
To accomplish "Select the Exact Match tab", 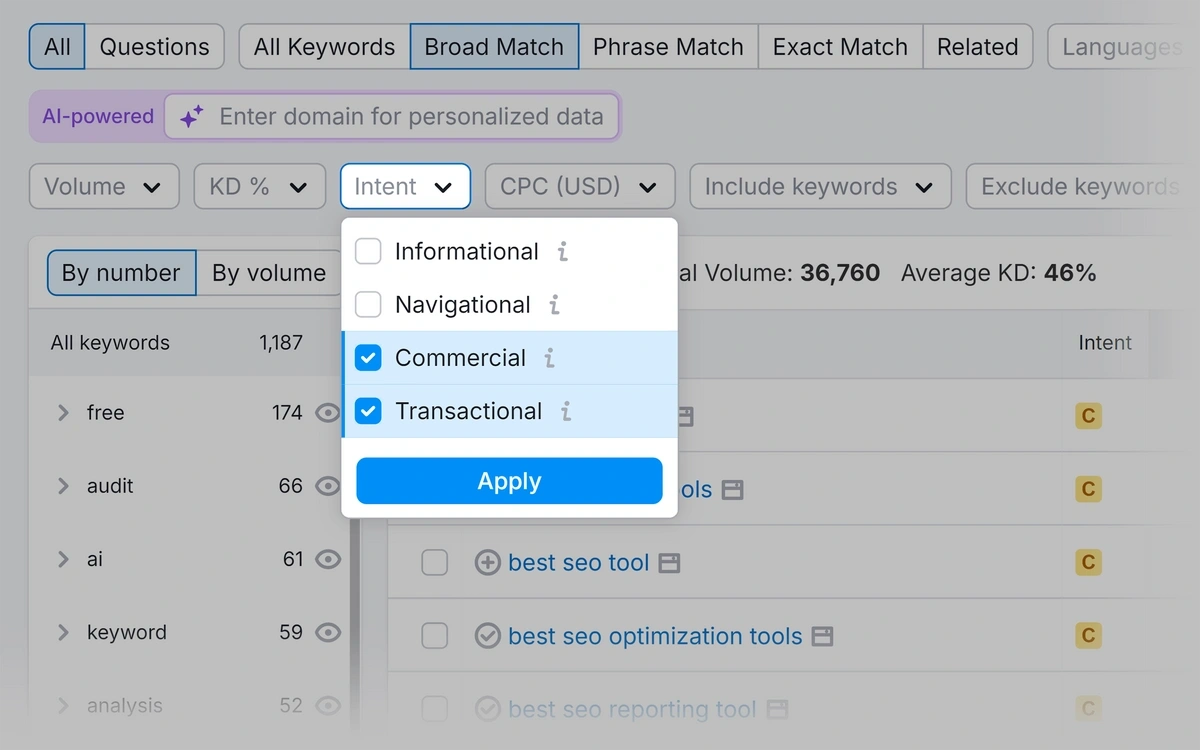I will point(840,47).
